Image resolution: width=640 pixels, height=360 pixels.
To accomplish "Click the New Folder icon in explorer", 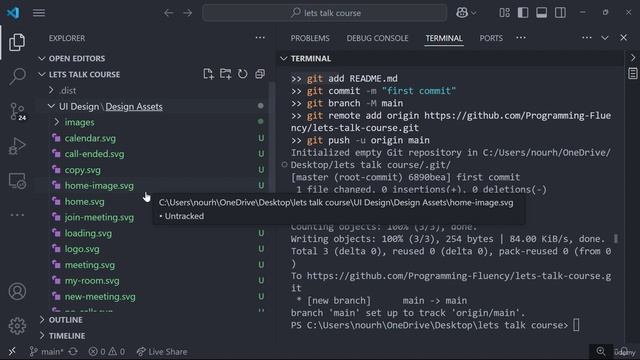I will pyautogui.click(x=225, y=74).
